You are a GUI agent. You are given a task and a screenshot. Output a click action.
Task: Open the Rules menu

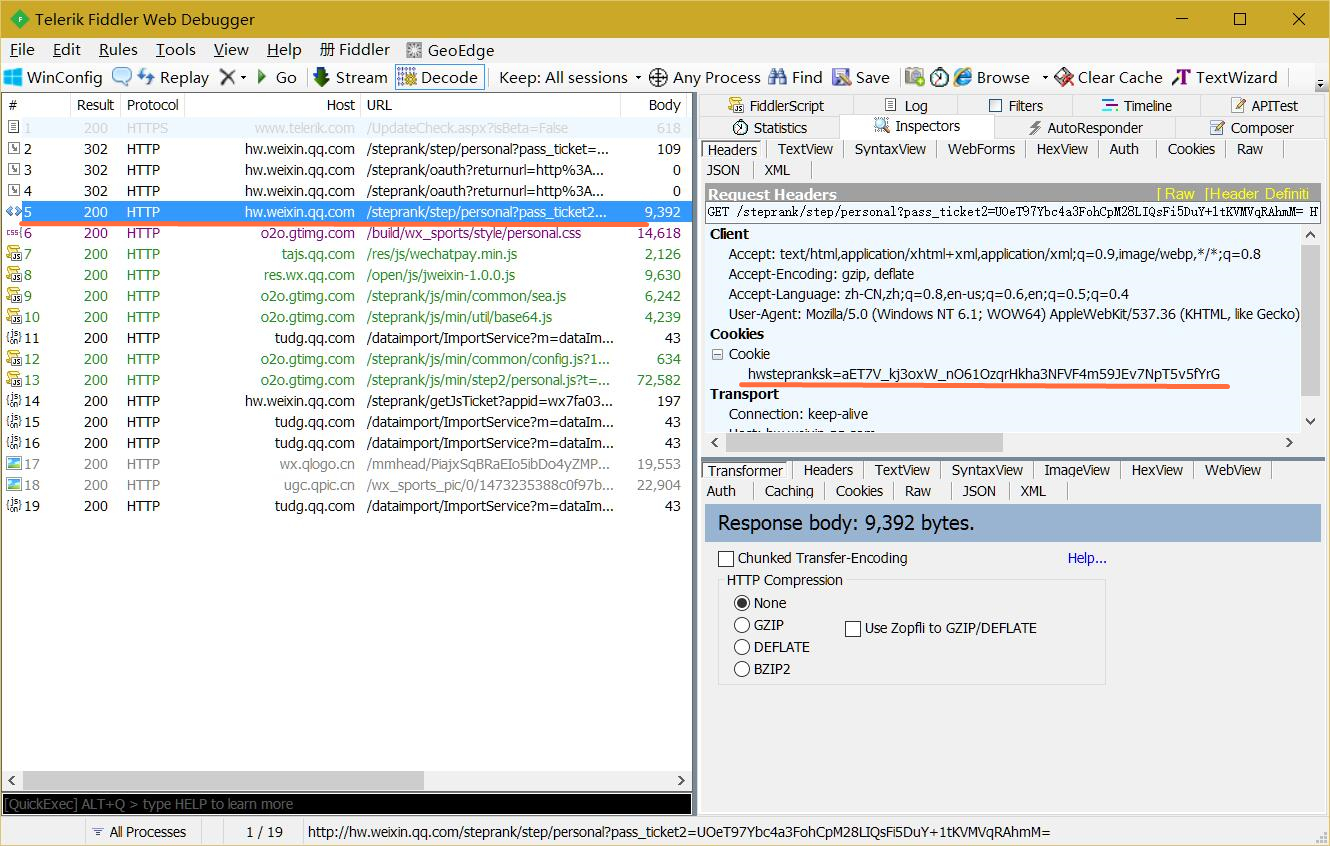(118, 49)
